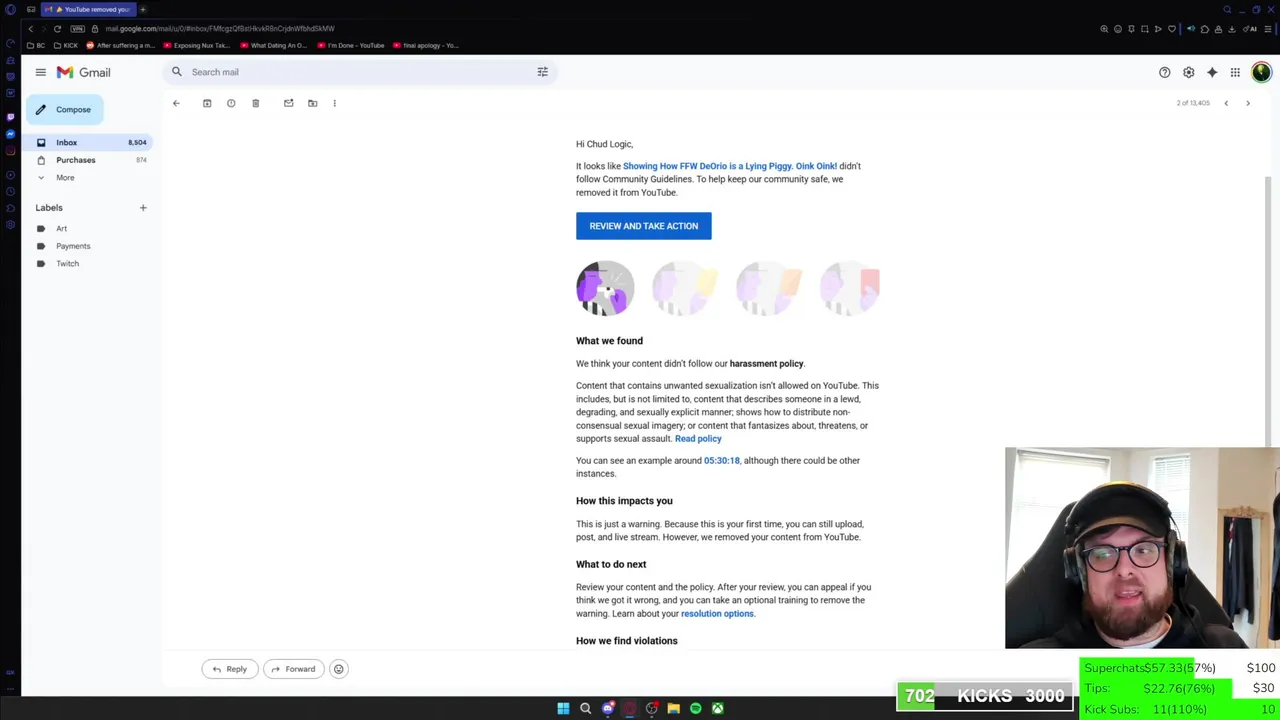The image size is (1280, 720).
Task: Open I'm Done - YouTube bookmark
Action: pyautogui.click(x=351, y=46)
